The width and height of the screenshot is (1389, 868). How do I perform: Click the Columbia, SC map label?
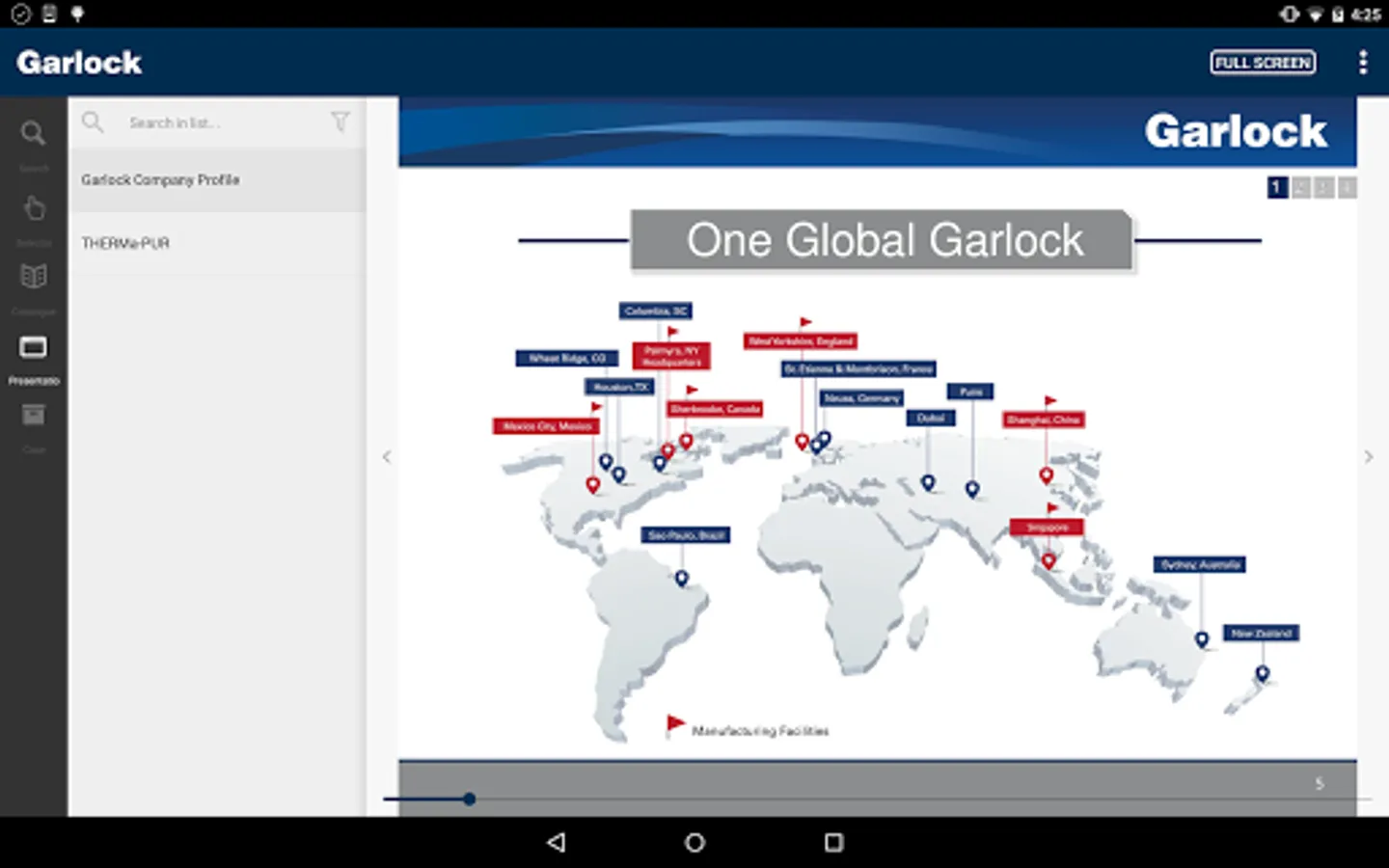point(656,311)
